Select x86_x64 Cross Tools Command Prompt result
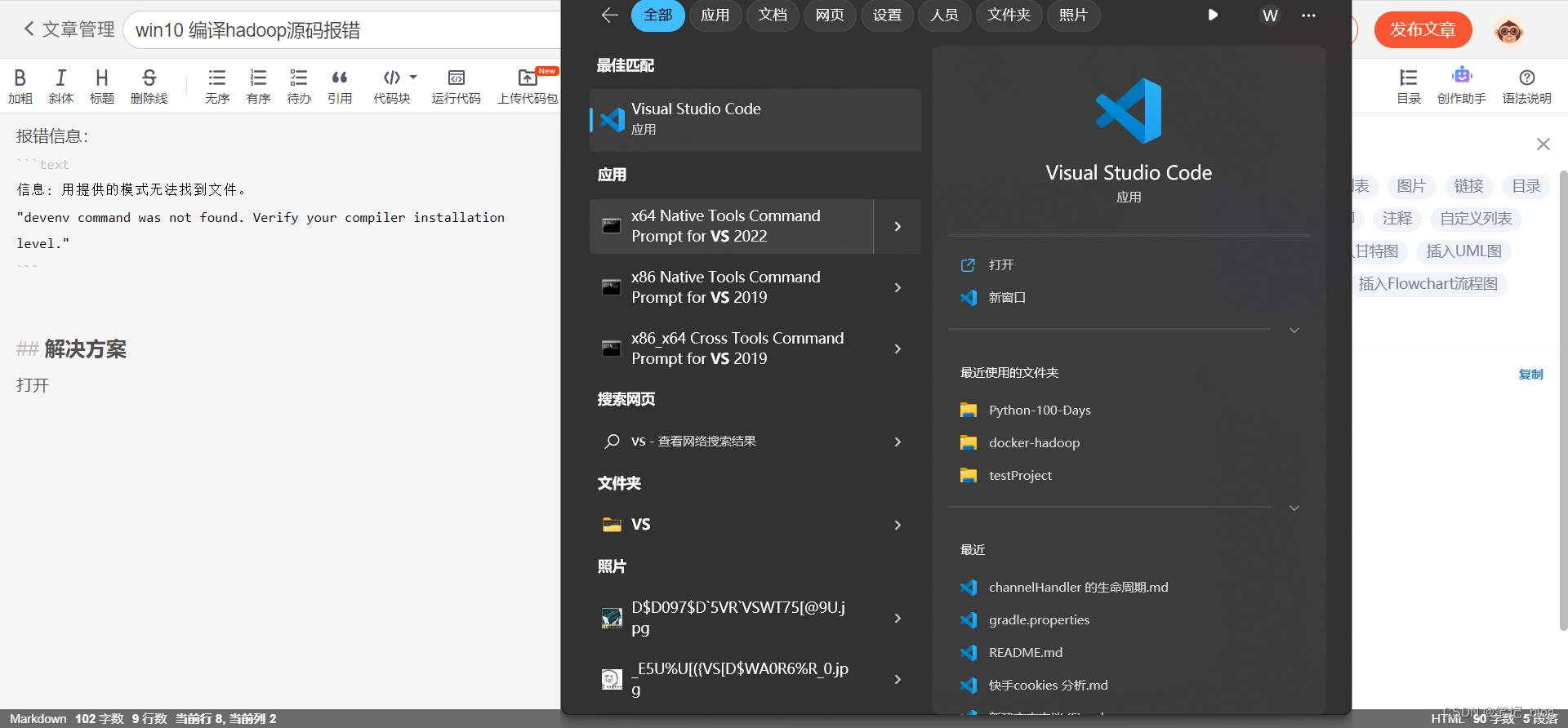This screenshot has height=728, width=1568. click(x=731, y=348)
